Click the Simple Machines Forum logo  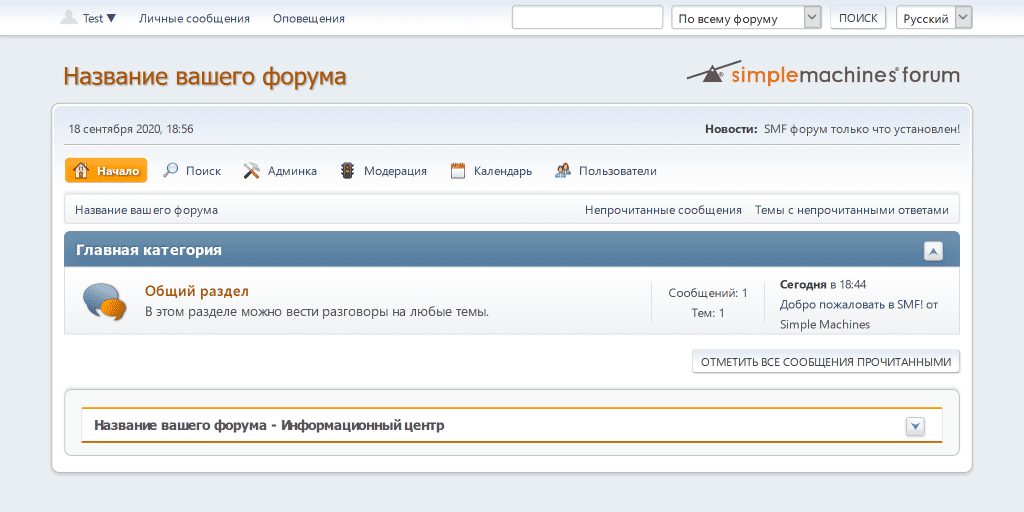(x=822, y=74)
